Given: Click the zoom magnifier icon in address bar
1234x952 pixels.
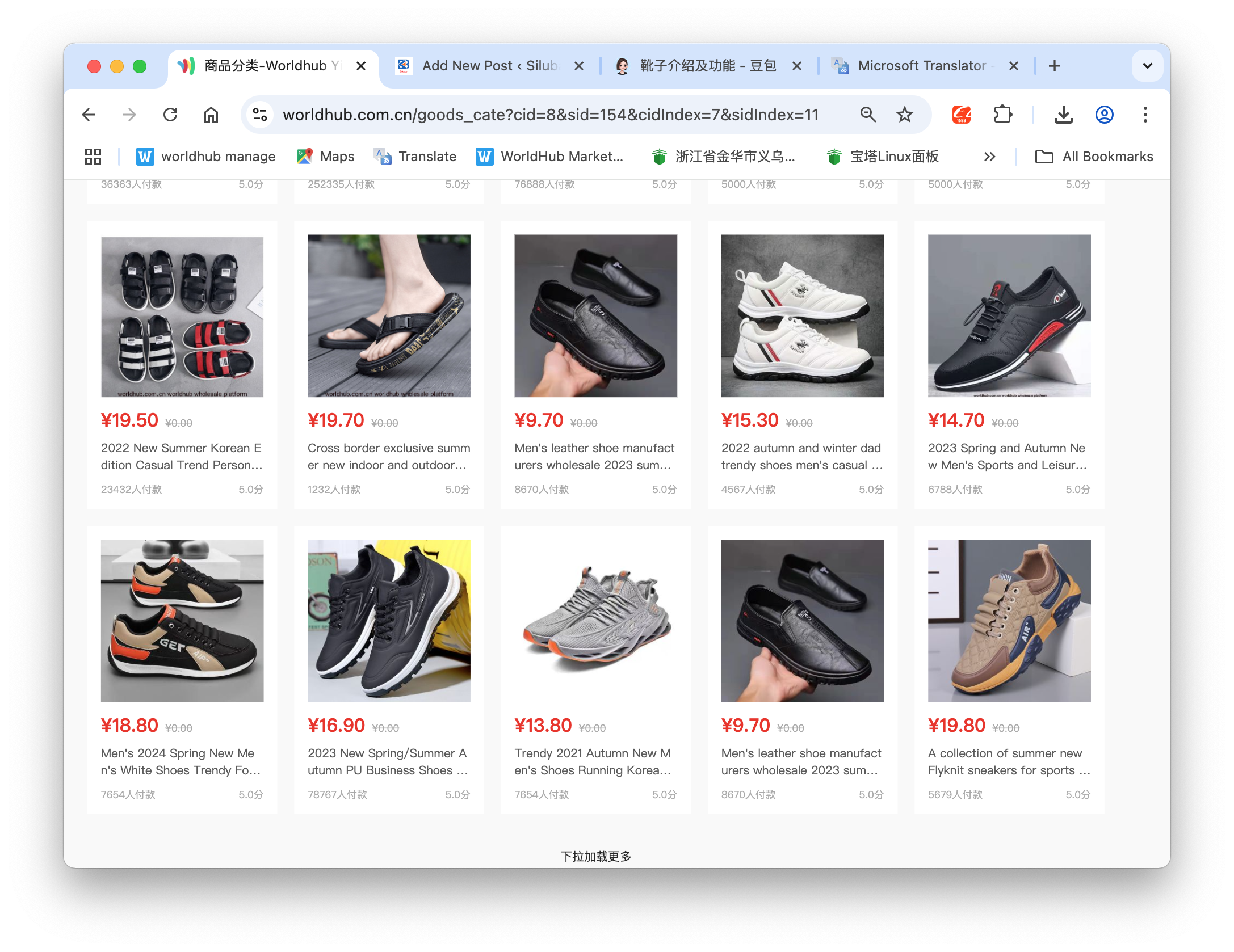Looking at the screenshot, I should click(868, 115).
